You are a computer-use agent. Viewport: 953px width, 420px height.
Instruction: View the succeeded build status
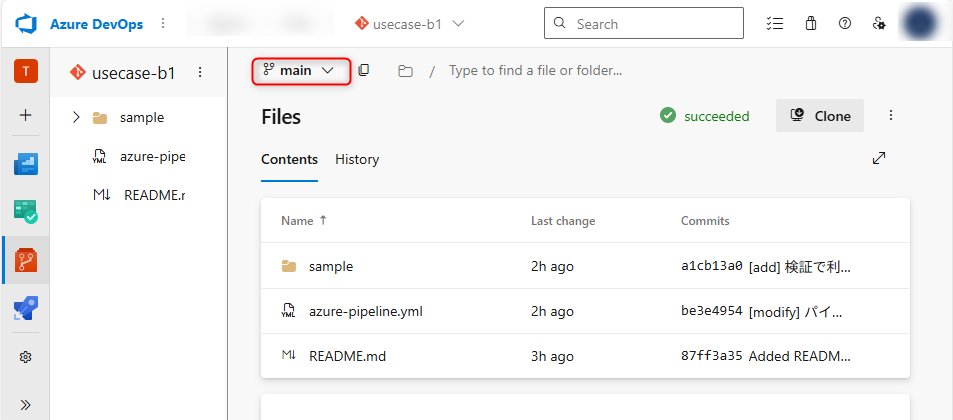(x=704, y=115)
